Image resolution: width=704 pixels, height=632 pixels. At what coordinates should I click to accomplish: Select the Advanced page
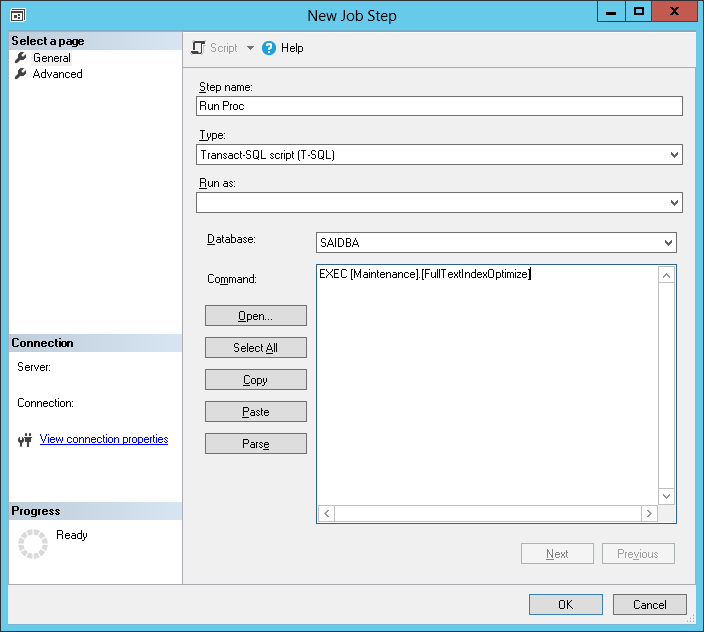[57, 74]
